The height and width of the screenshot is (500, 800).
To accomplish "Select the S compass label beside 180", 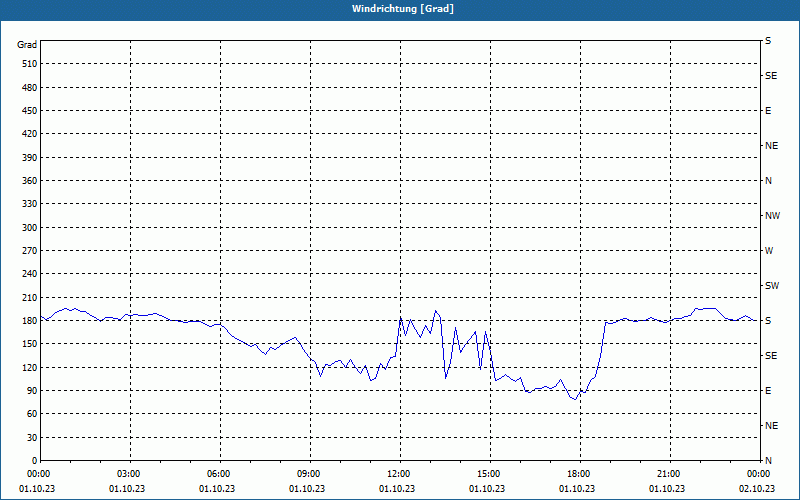I will tap(768, 321).
